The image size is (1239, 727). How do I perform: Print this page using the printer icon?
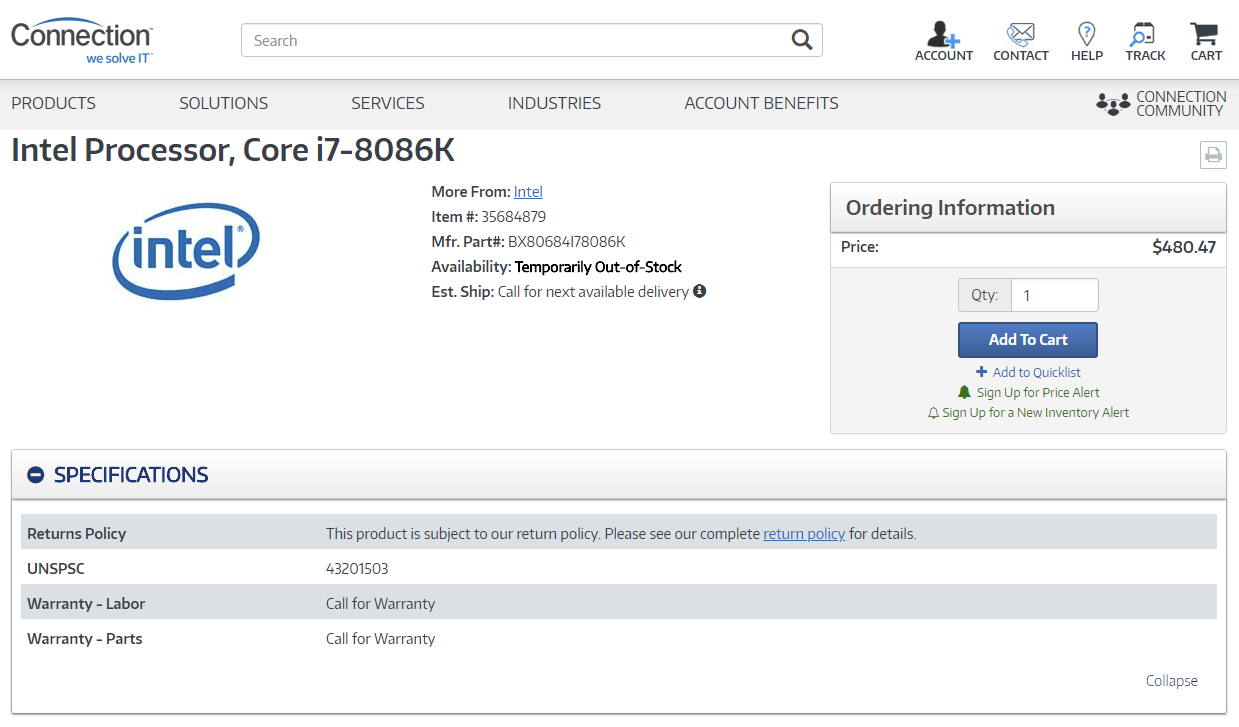click(x=1213, y=154)
